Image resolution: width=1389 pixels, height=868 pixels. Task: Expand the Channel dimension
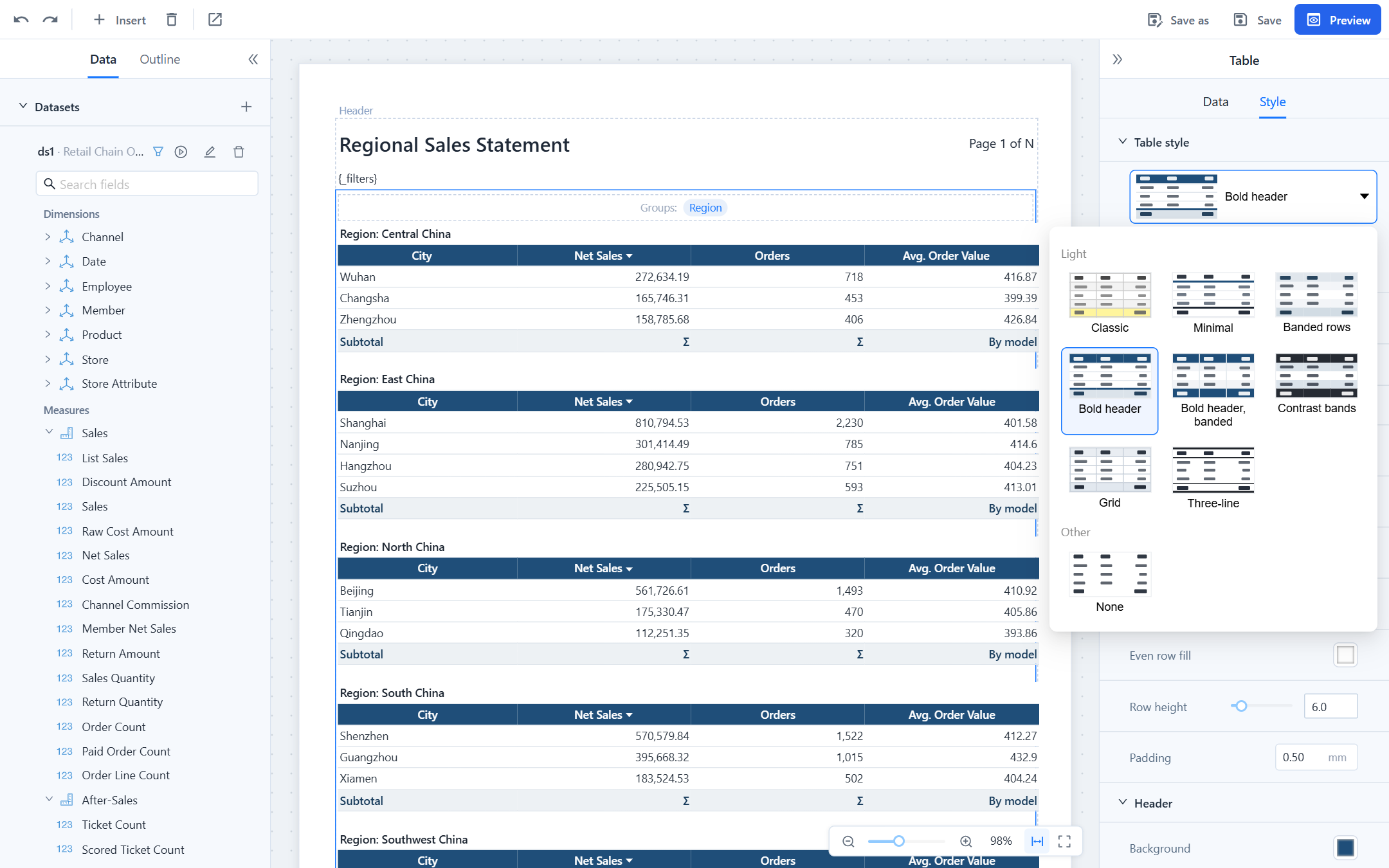[48, 237]
